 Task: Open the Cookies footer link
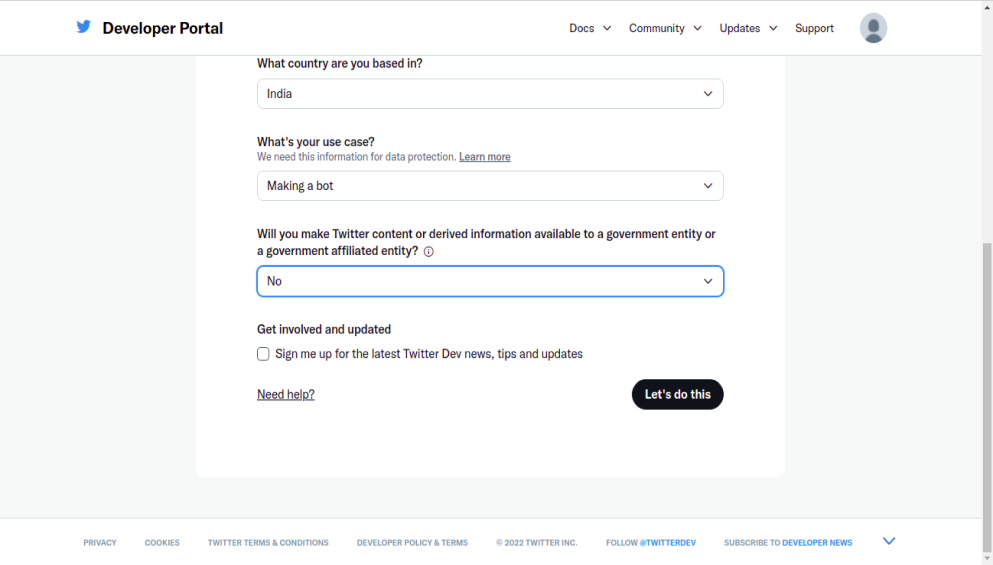[162, 543]
